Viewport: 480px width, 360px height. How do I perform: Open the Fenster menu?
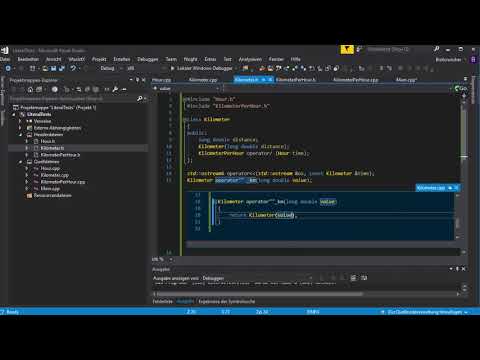tap(276, 59)
